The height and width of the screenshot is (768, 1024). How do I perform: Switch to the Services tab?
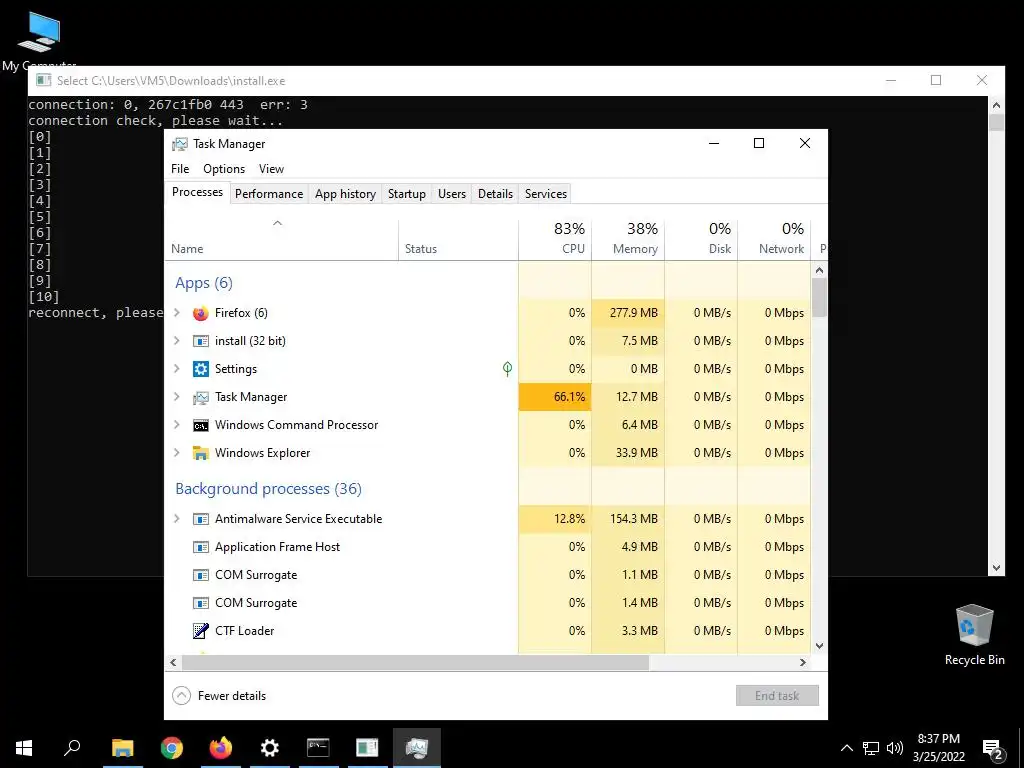point(546,194)
